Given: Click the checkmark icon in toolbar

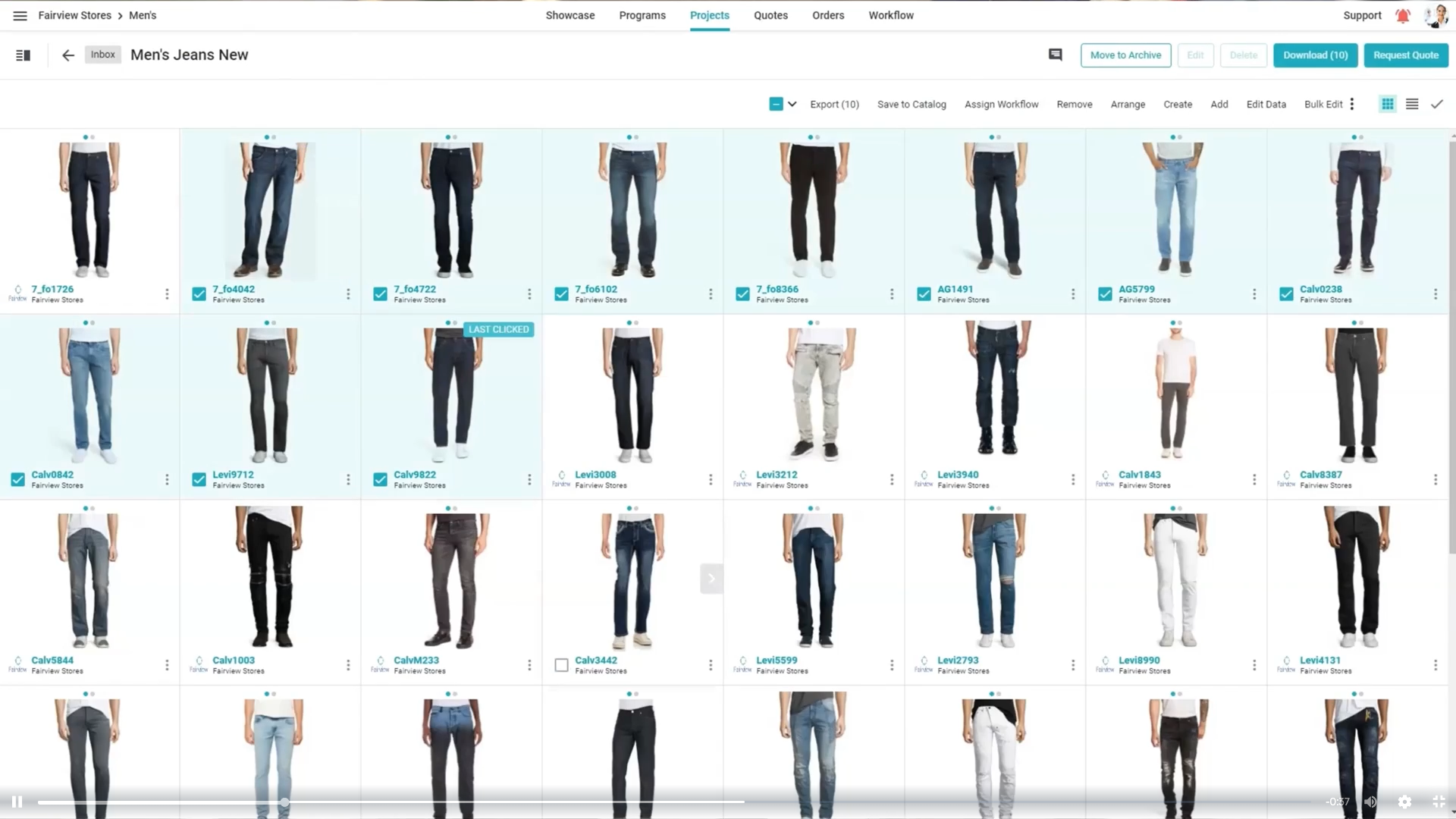Looking at the screenshot, I should click(1436, 105).
